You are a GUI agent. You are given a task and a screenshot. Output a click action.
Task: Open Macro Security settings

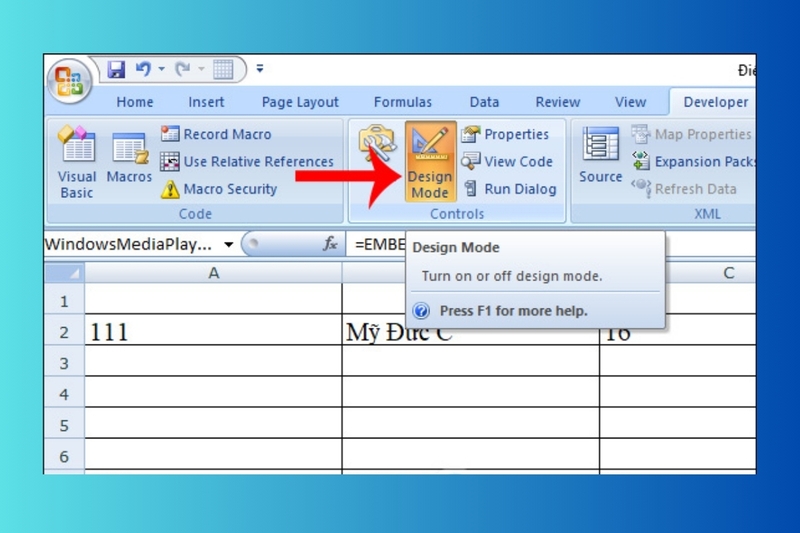coord(219,189)
